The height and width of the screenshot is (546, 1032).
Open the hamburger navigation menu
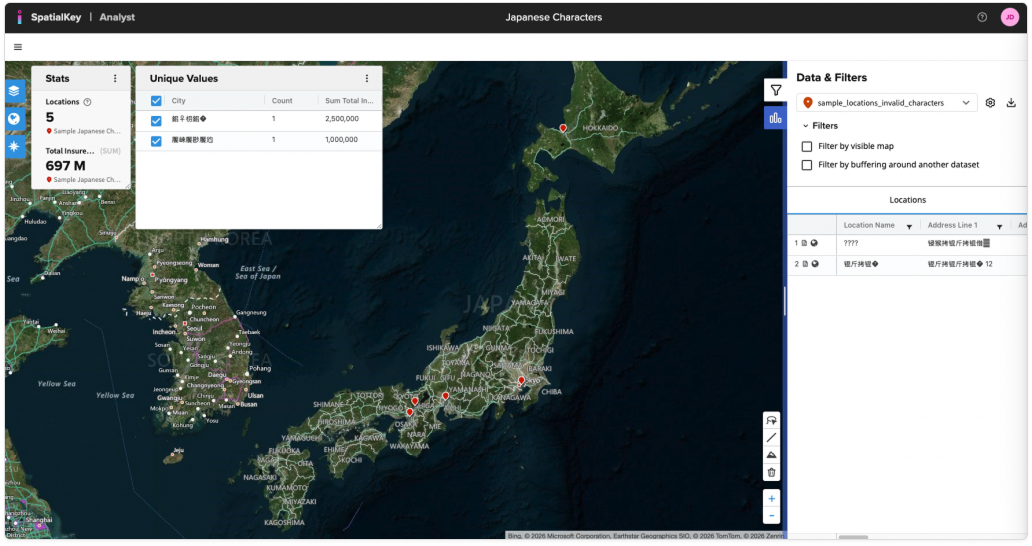click(x=18, y=47)
